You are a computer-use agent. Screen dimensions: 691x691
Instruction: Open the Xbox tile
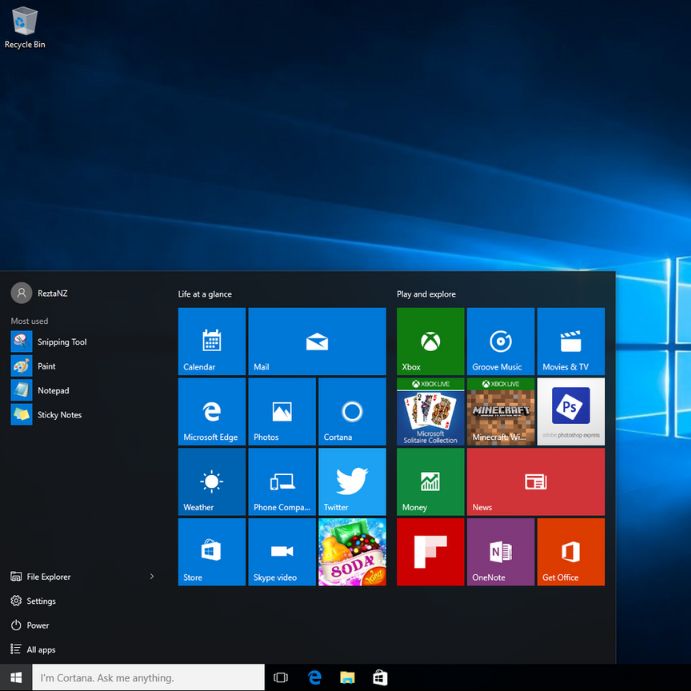431,341
